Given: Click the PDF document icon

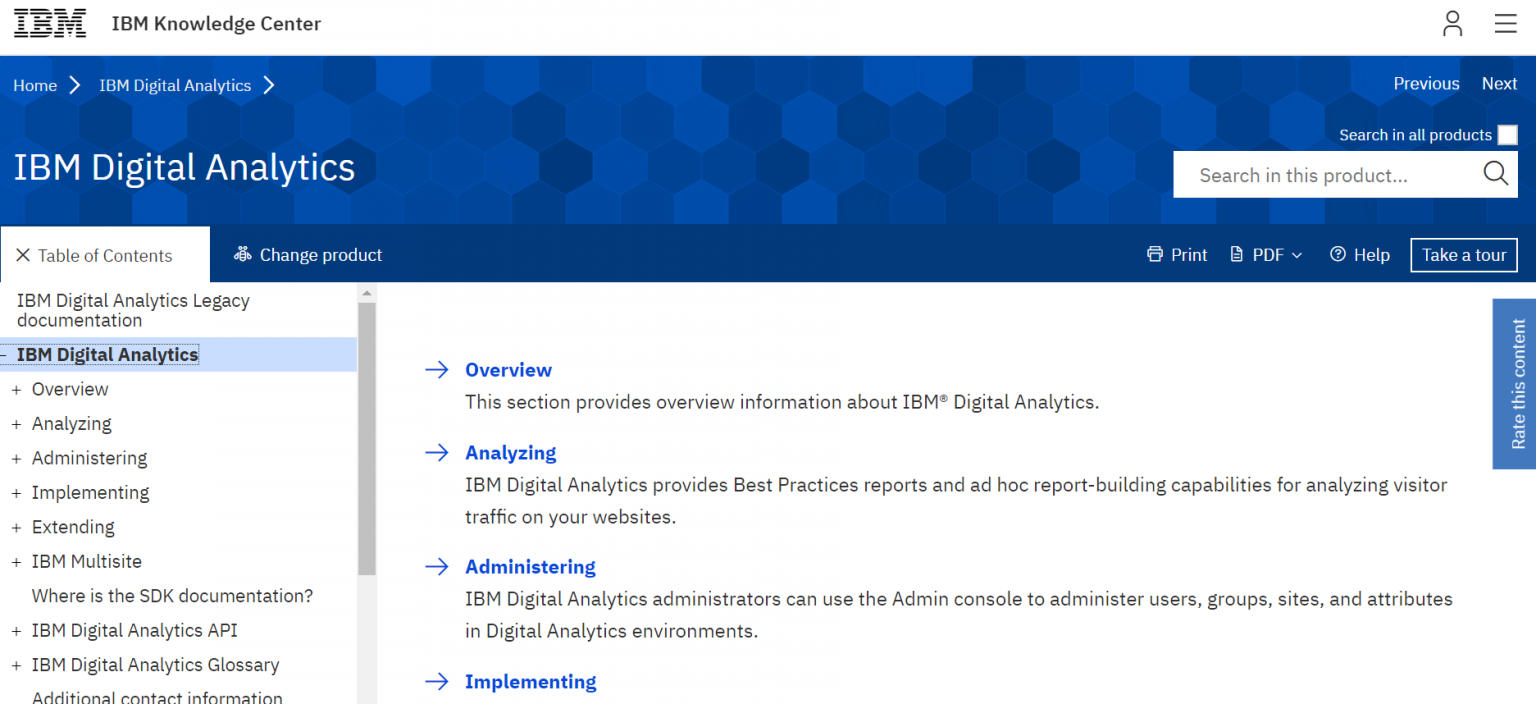Looking at the screenshot, I should [x=1239, y=254].
